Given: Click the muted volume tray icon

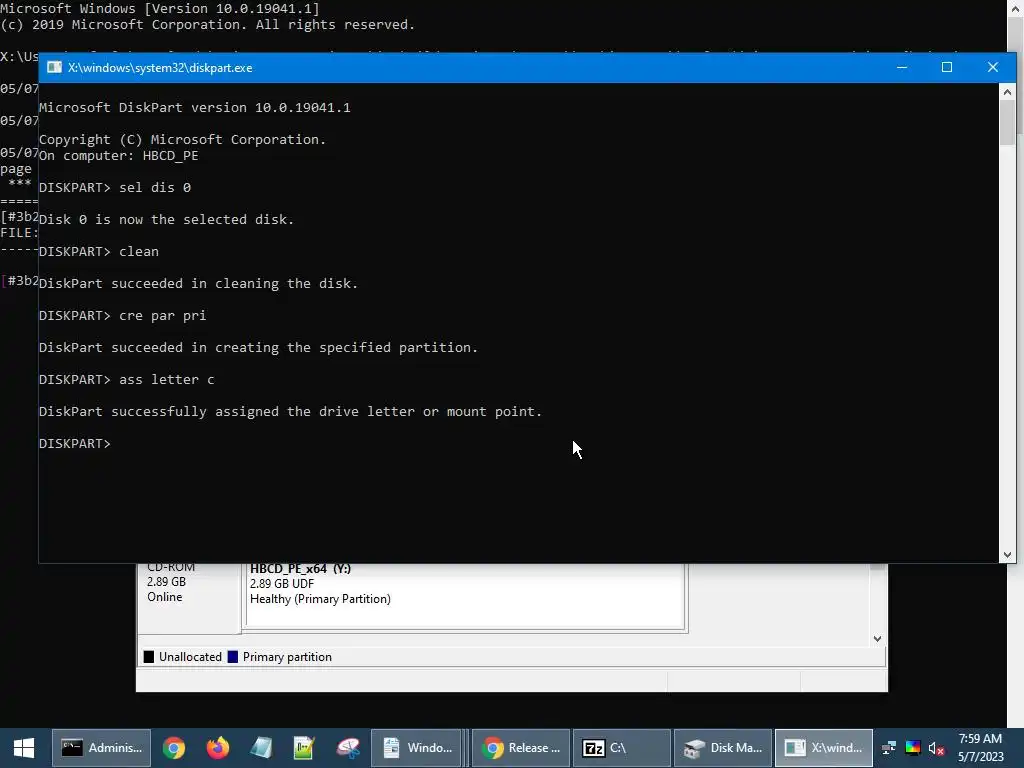Looking at the screenshot, I should tap(936, 748).
